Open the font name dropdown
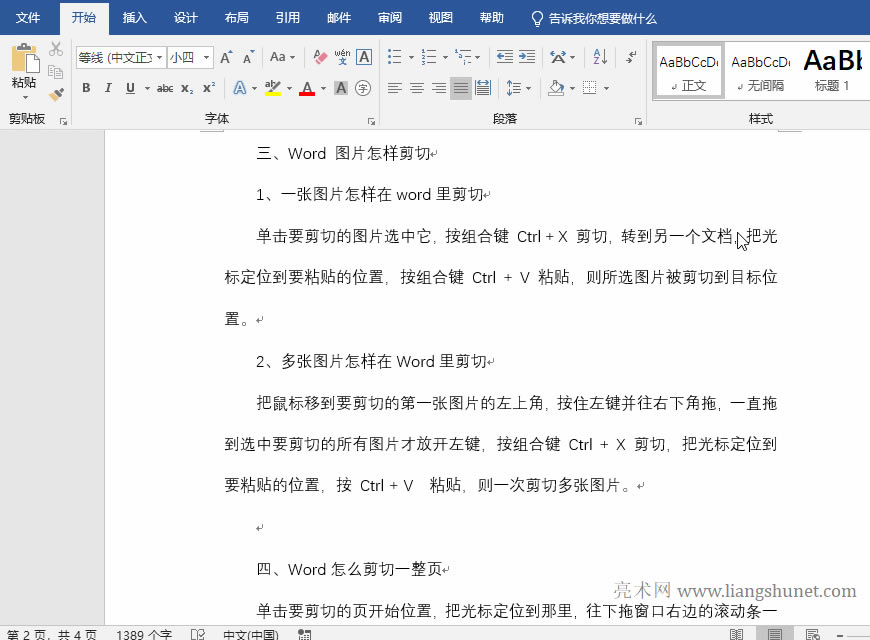This screenshot has height=640, width=870. [158, 58]
